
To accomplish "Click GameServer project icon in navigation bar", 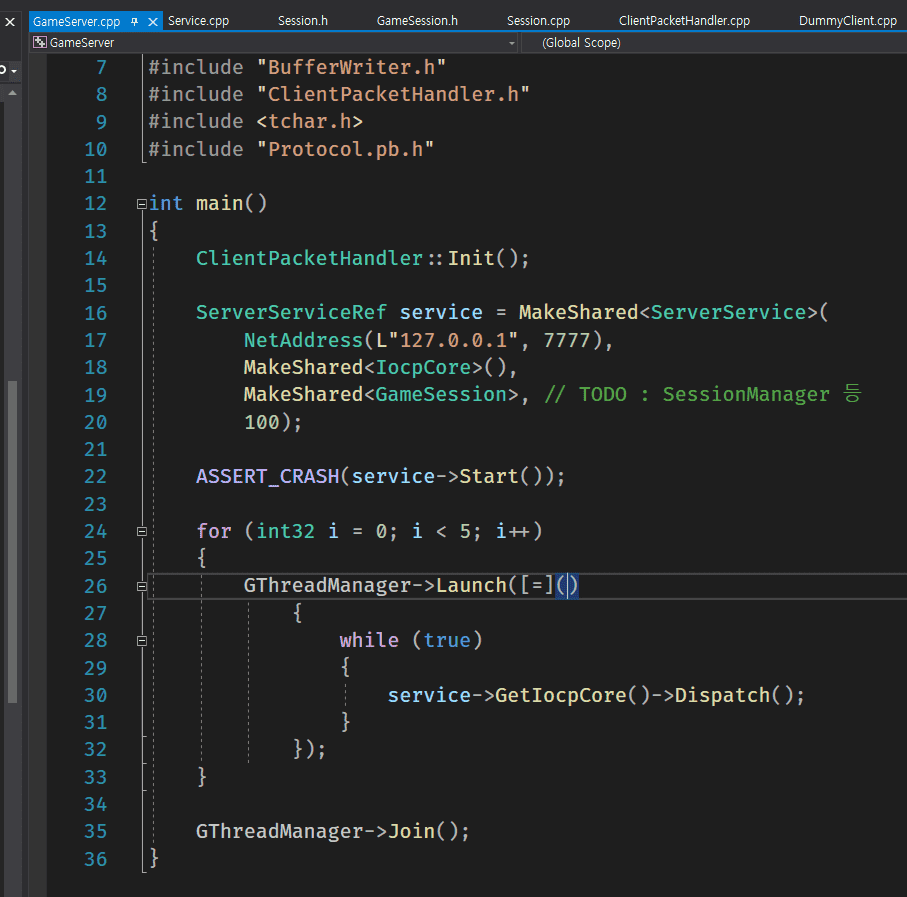I will [40, 43].
